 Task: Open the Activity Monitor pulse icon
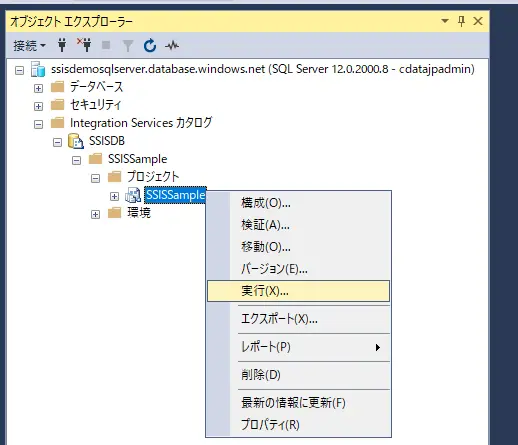[172, 45]
